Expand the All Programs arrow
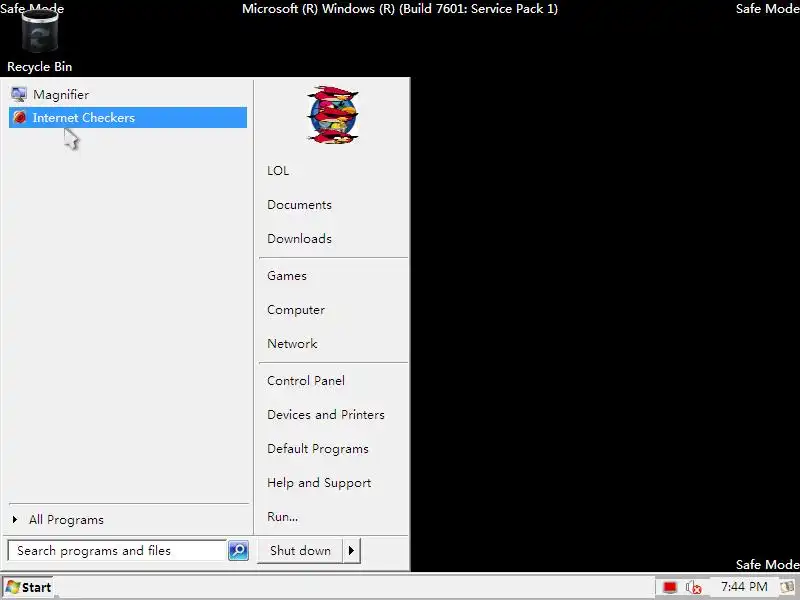Screen dimensions: 800x600 click(15, 519)
